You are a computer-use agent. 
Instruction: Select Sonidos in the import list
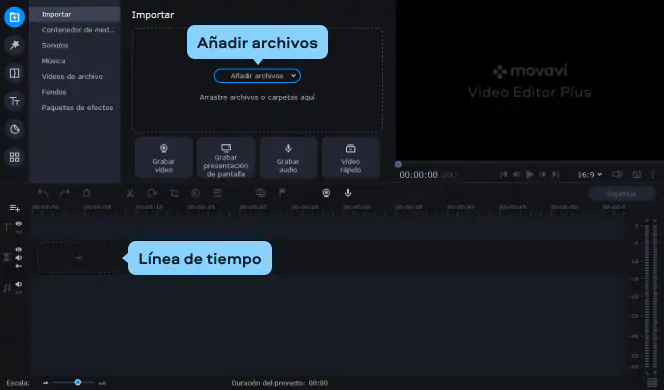[55, 45]
